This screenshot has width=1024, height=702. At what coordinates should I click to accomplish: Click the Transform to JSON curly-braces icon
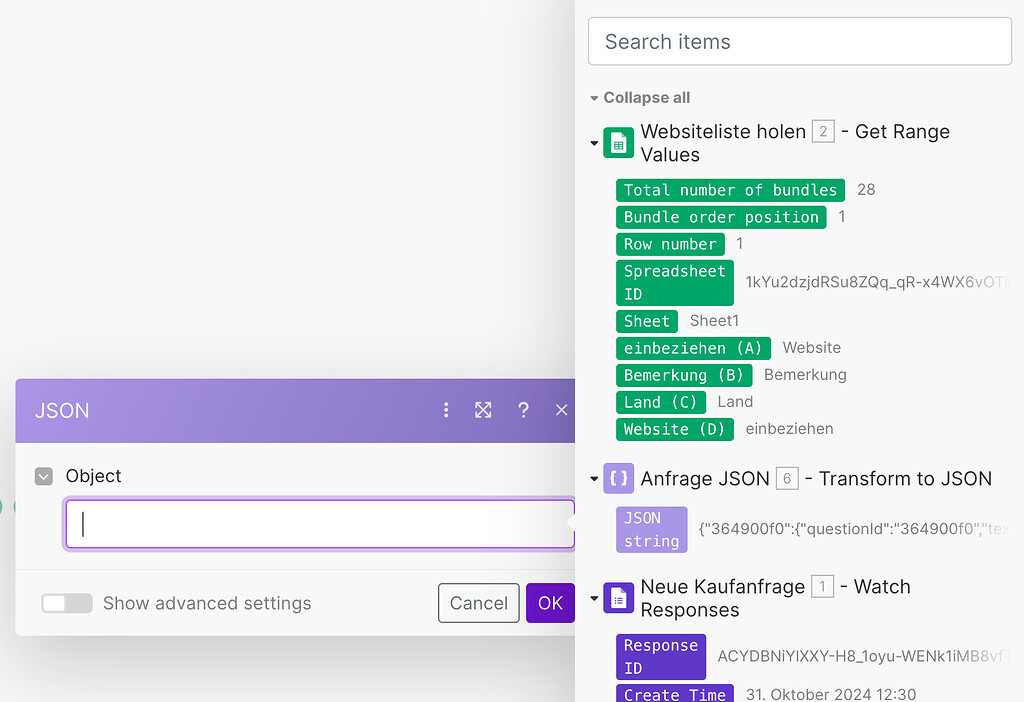coord(618,478)
